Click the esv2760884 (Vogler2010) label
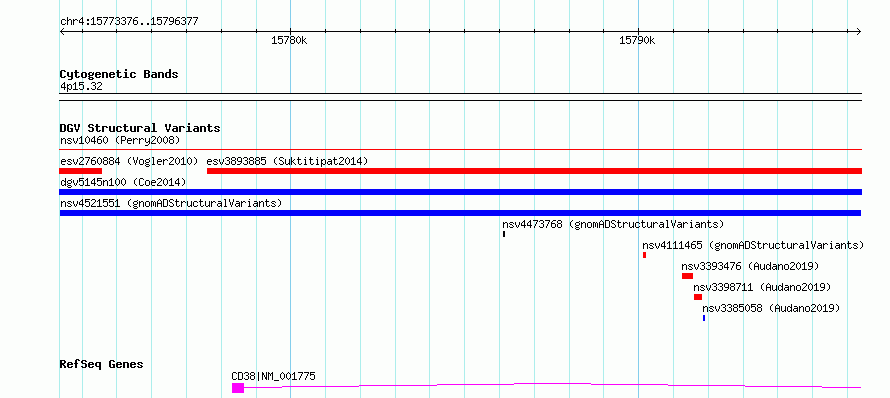 [x=129, y=161]
